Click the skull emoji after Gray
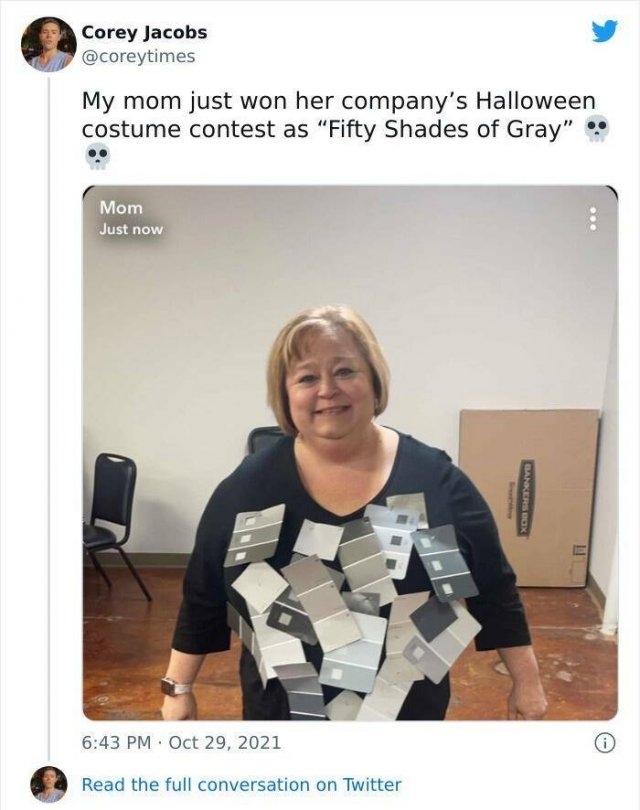The width and height of the screenshot is (640, 810). 597,129
